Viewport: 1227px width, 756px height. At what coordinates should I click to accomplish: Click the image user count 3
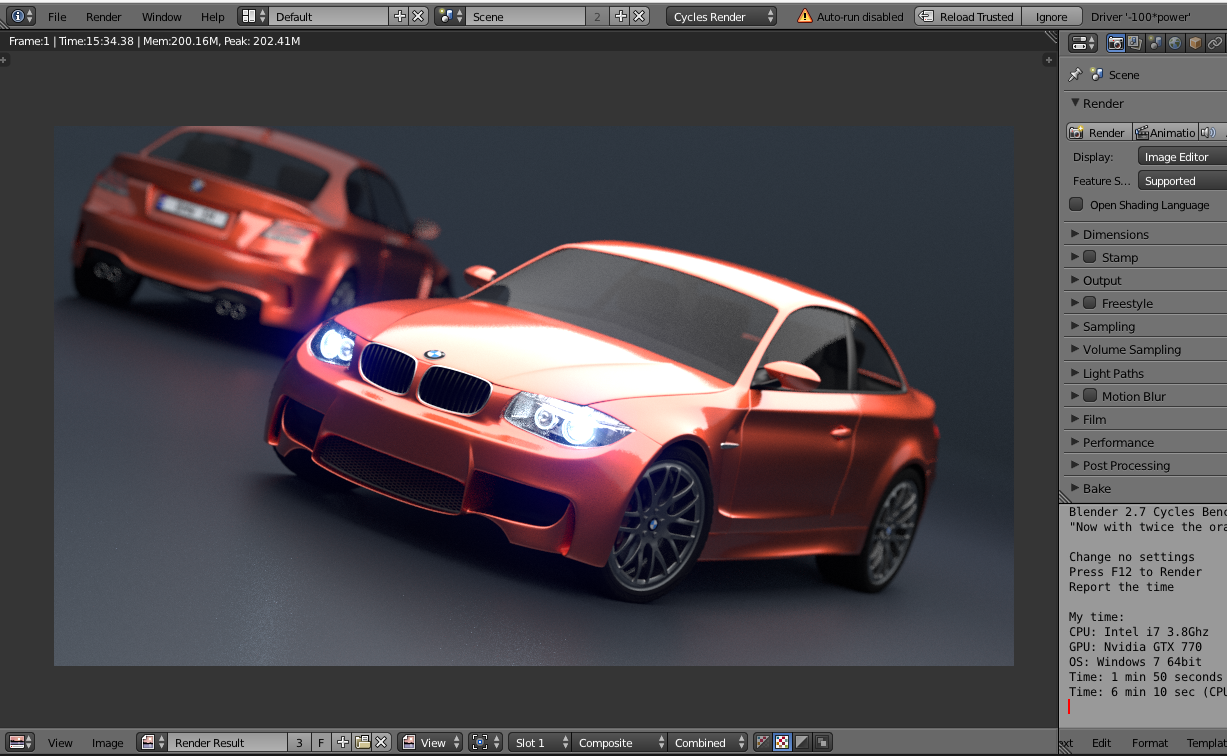coord(299,742)
